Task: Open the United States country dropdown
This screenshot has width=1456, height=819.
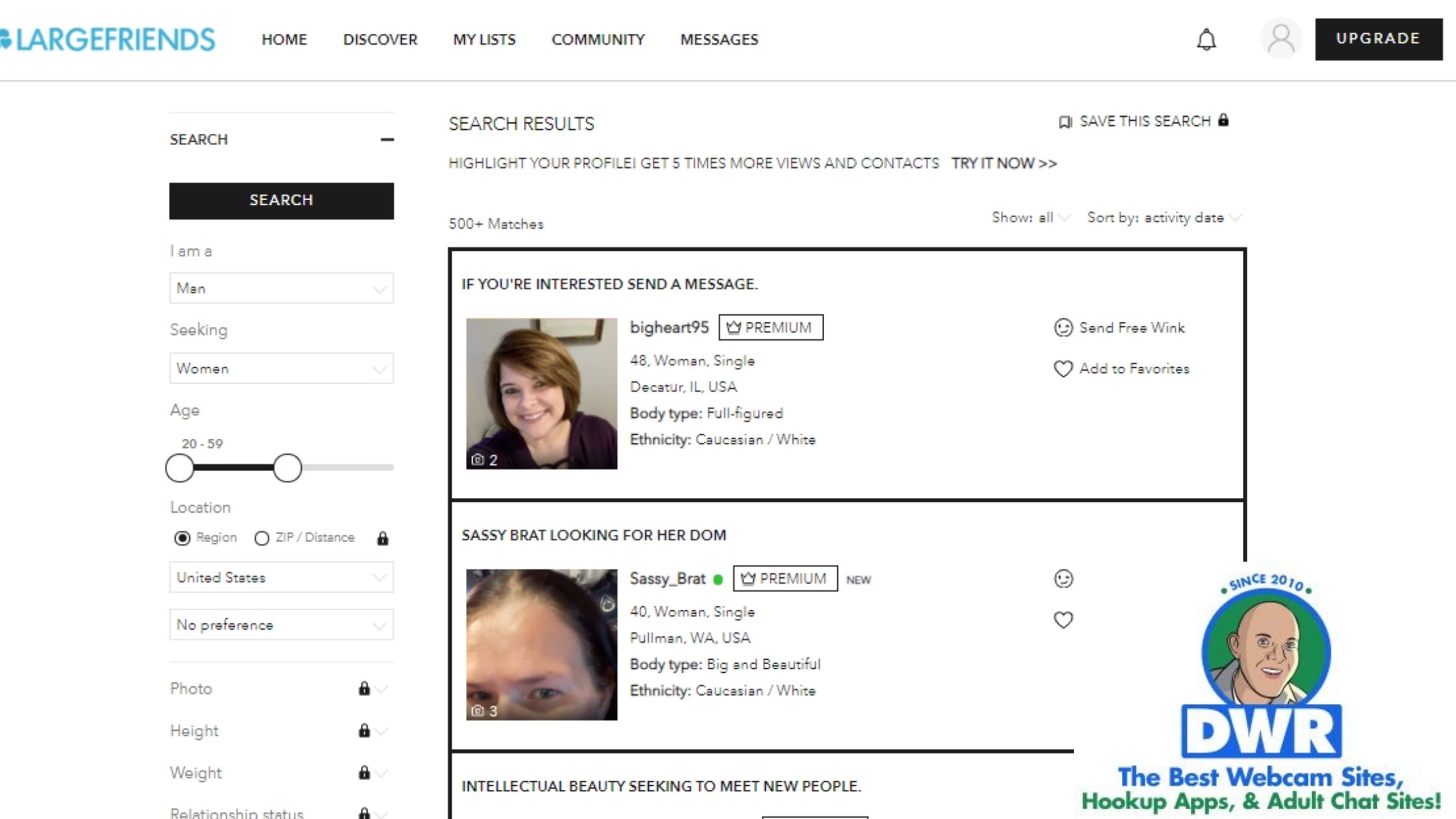Action: pos(281,577)
